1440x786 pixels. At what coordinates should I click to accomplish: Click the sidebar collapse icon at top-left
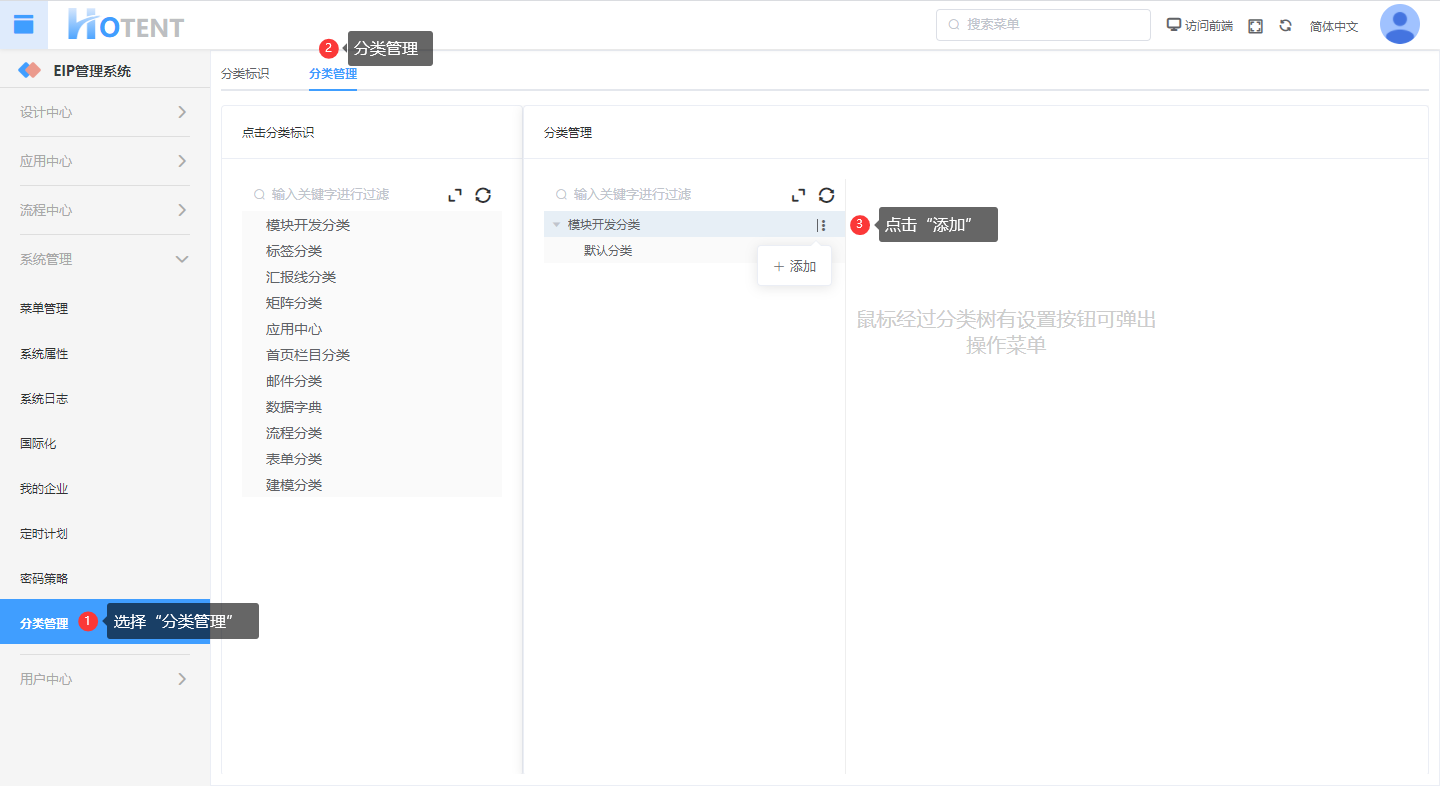point(23,24)
